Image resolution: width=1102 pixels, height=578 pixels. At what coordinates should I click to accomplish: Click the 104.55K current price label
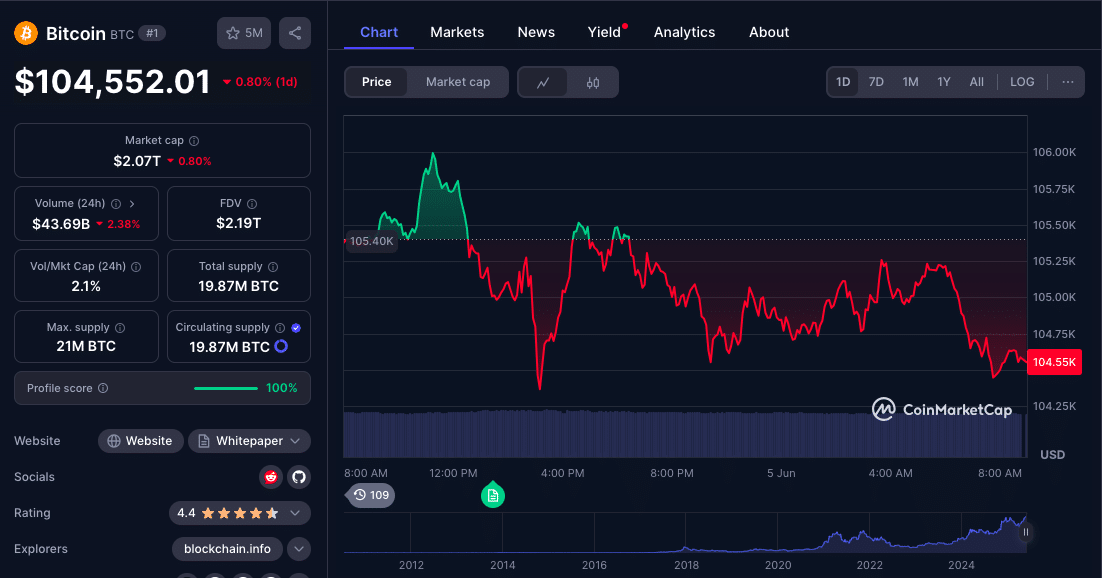click(x=1054, y=362)
